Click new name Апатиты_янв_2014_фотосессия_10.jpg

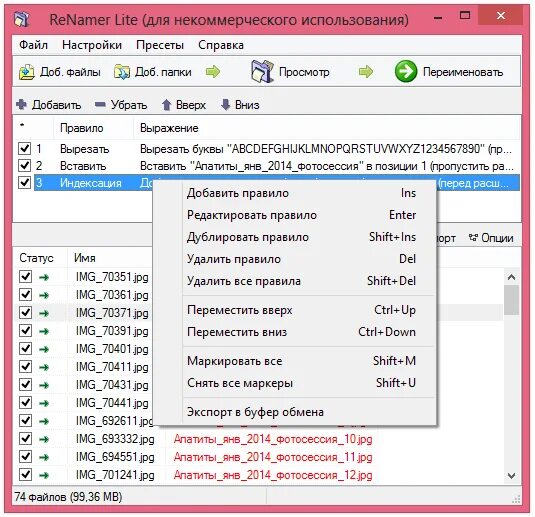[273, 439]
